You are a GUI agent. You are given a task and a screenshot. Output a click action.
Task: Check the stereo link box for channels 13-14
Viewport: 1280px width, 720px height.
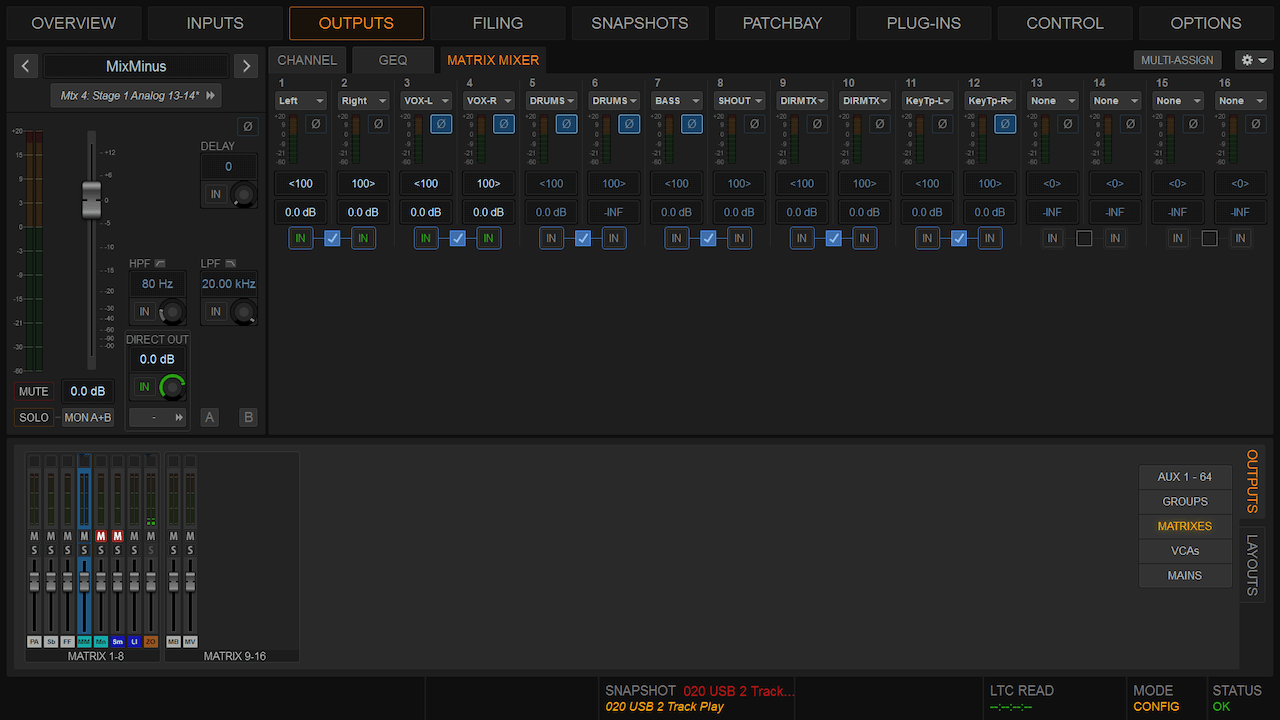click(x=1084, y=238)
